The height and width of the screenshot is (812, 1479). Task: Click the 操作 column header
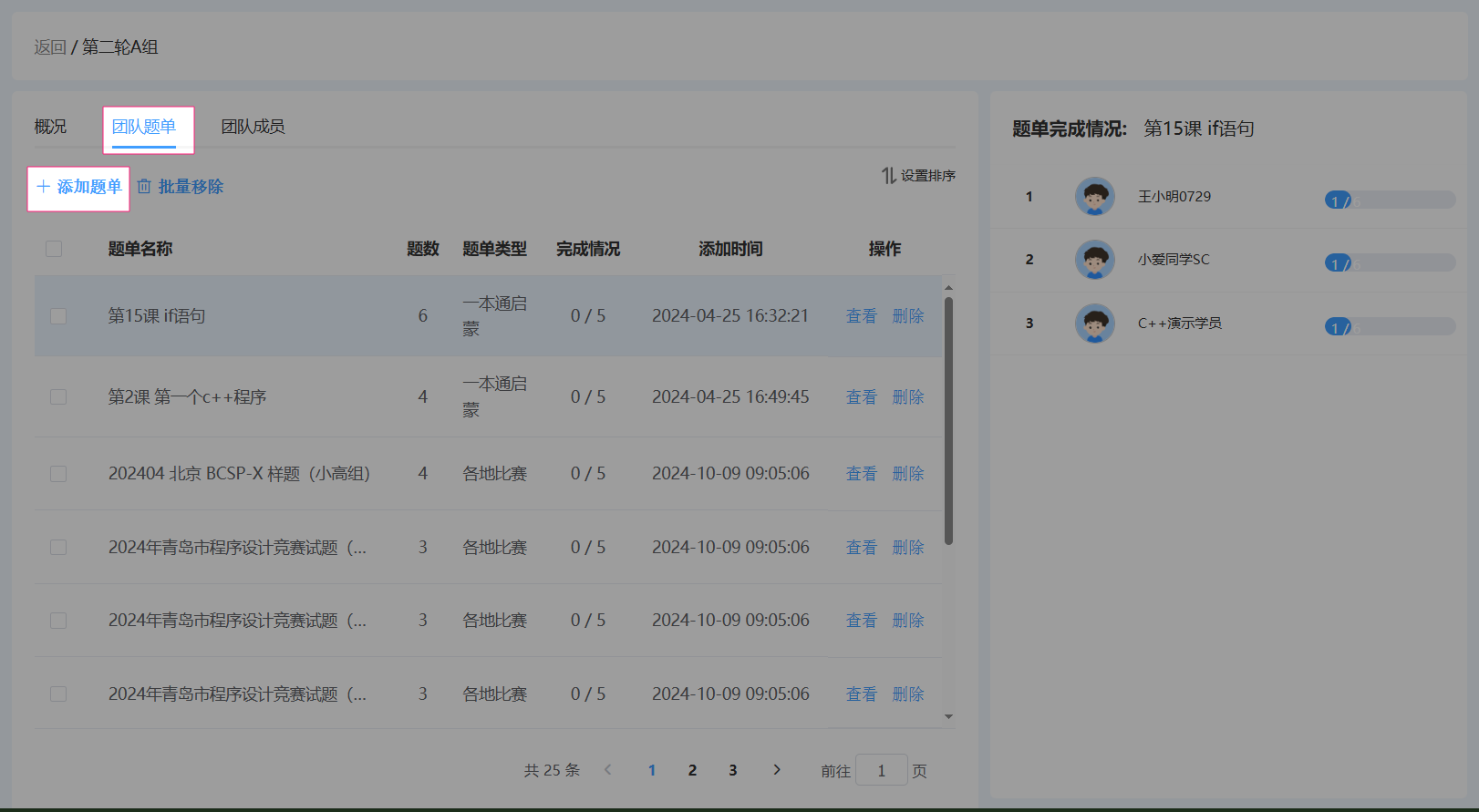(884, 249)
